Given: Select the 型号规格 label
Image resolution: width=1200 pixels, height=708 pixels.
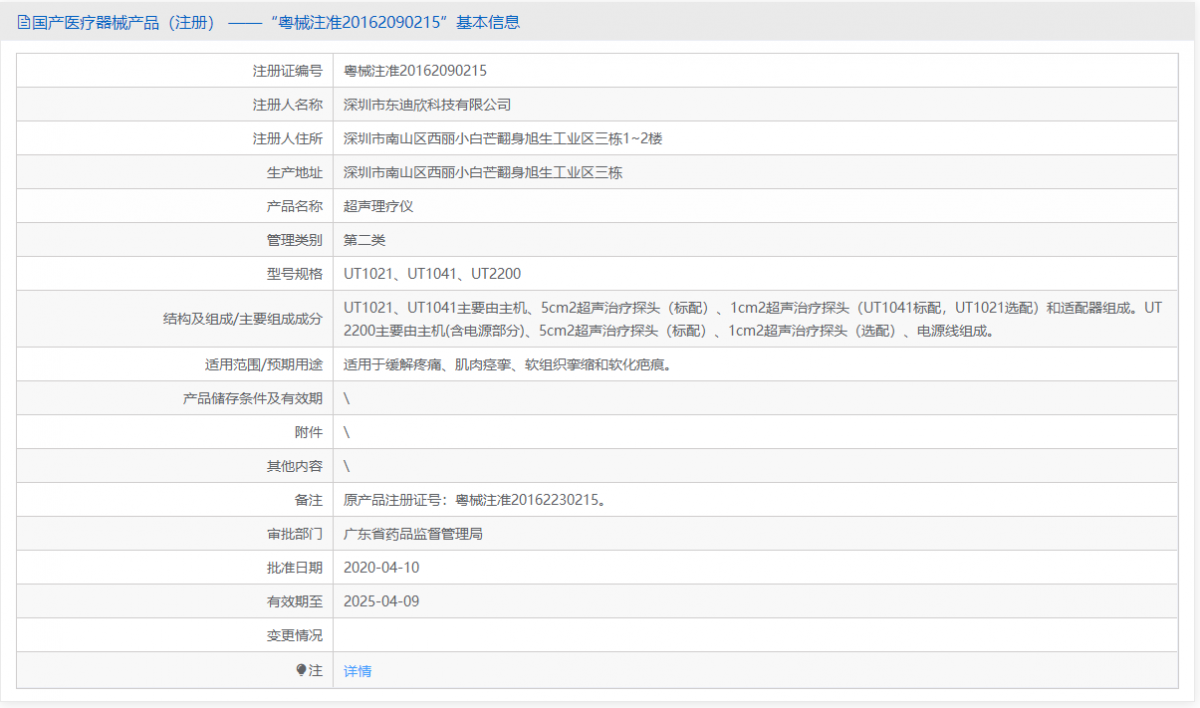Looking at the screenshot, I should pos(295,274).
